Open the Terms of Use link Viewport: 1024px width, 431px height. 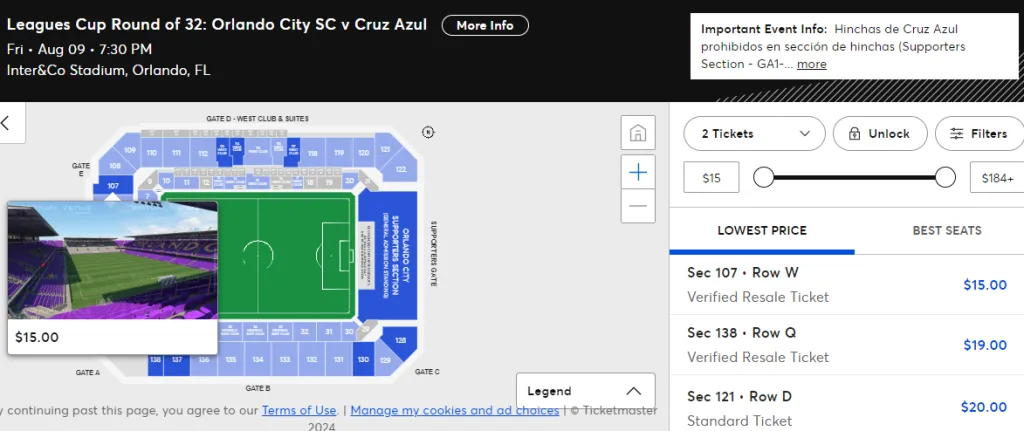pyautogui.click(x=299, y=410)
